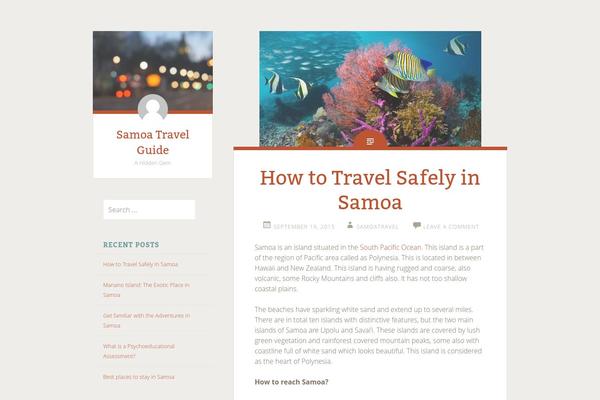Open the 'Get familiar with the Adventures' post link
The height and width of the screenshot is (400, 600).
pyautogui.click(x=147, y=320)
